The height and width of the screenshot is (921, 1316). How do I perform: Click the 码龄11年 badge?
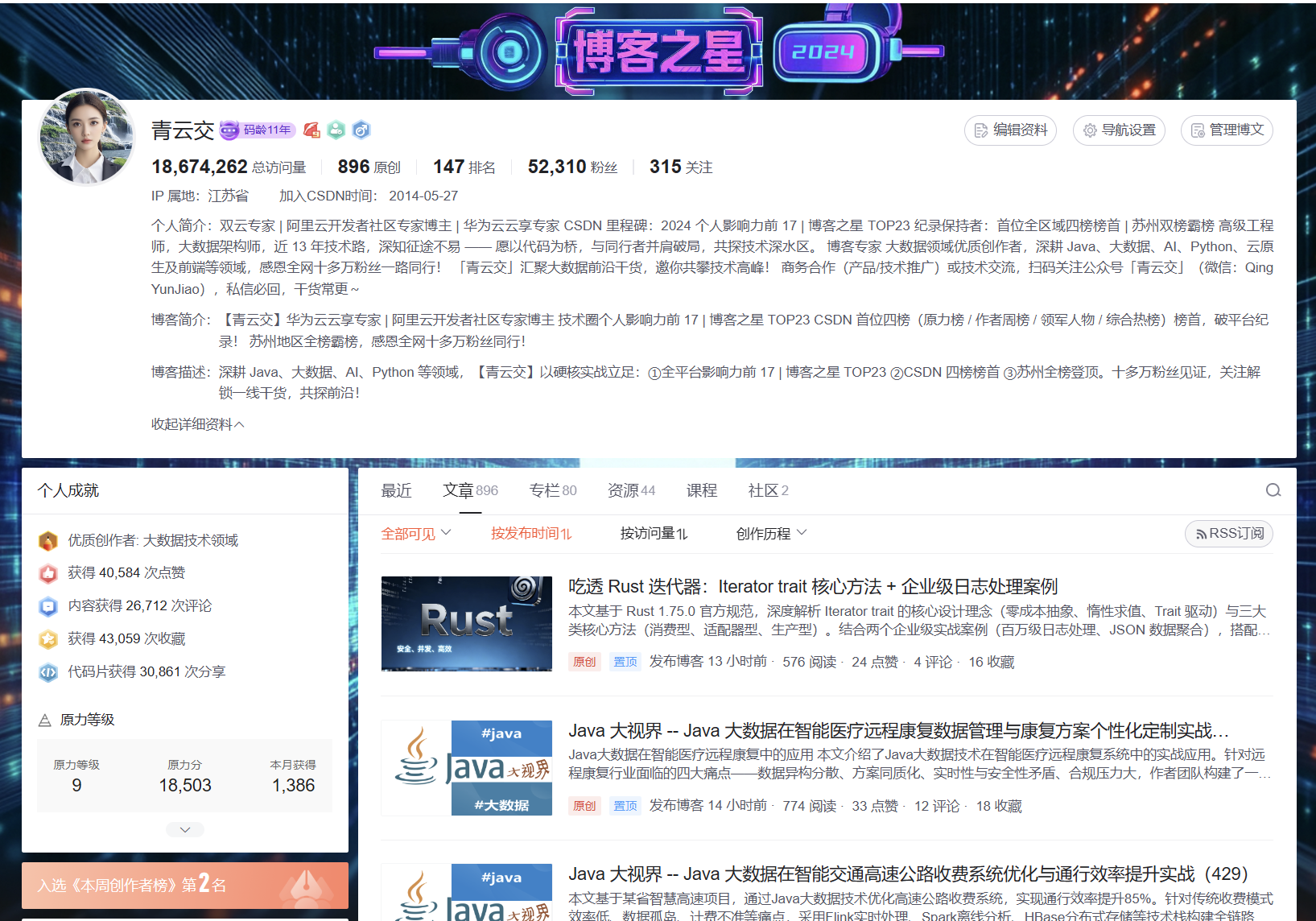pyautogui.click(x=258, y=130)
